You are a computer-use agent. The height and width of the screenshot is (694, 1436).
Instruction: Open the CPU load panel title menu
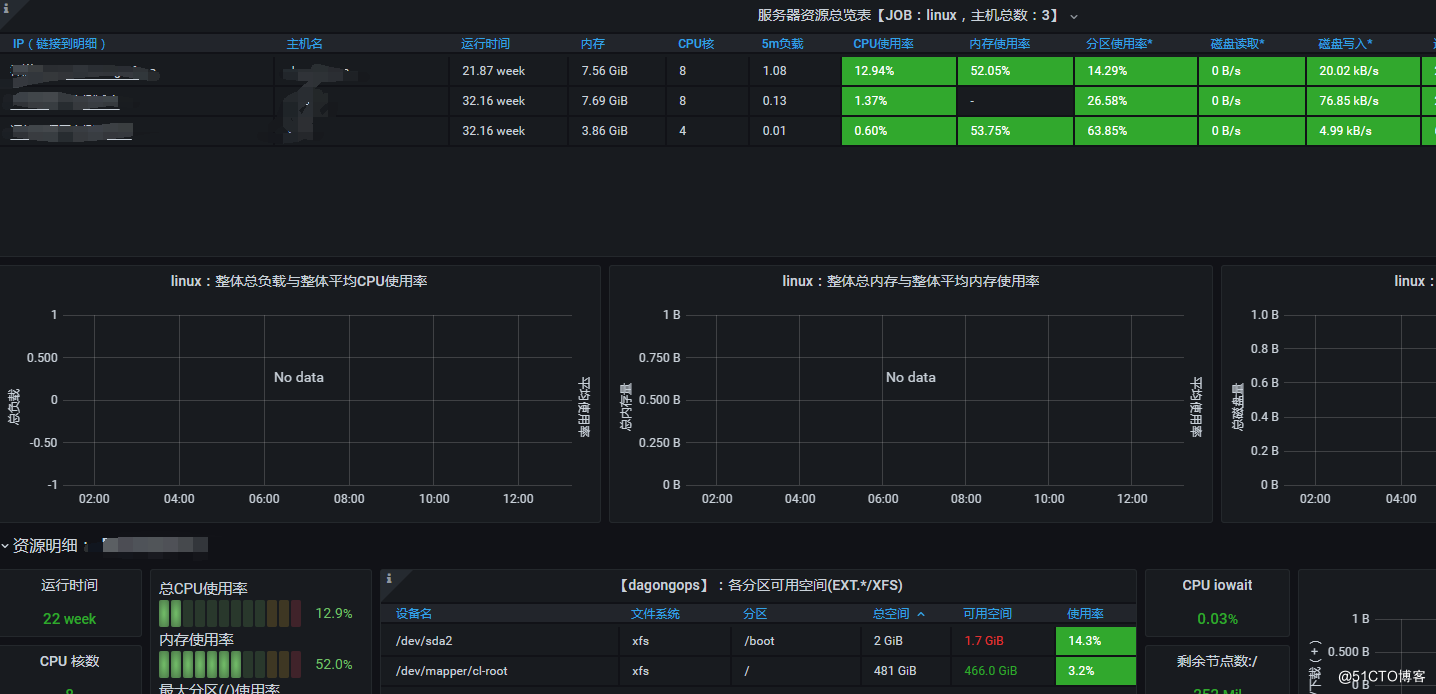coord(299,282)
